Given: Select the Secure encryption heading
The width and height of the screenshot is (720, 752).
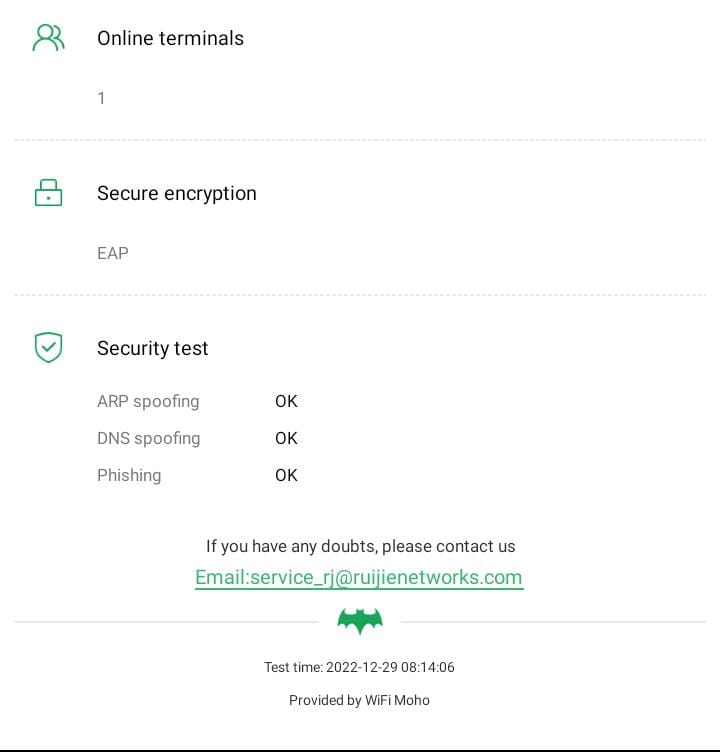Looking at the screenshot, I should (x=177, y=193).
